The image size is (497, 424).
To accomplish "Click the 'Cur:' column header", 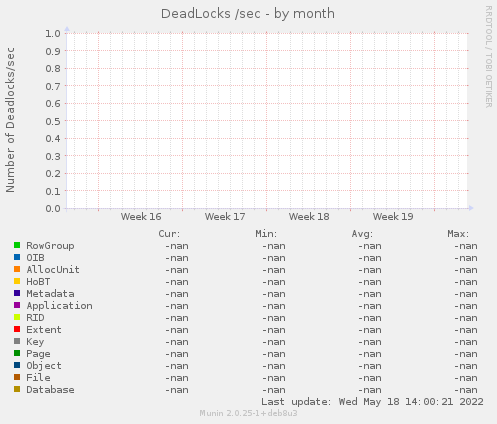I will click(x=169, y=234).
